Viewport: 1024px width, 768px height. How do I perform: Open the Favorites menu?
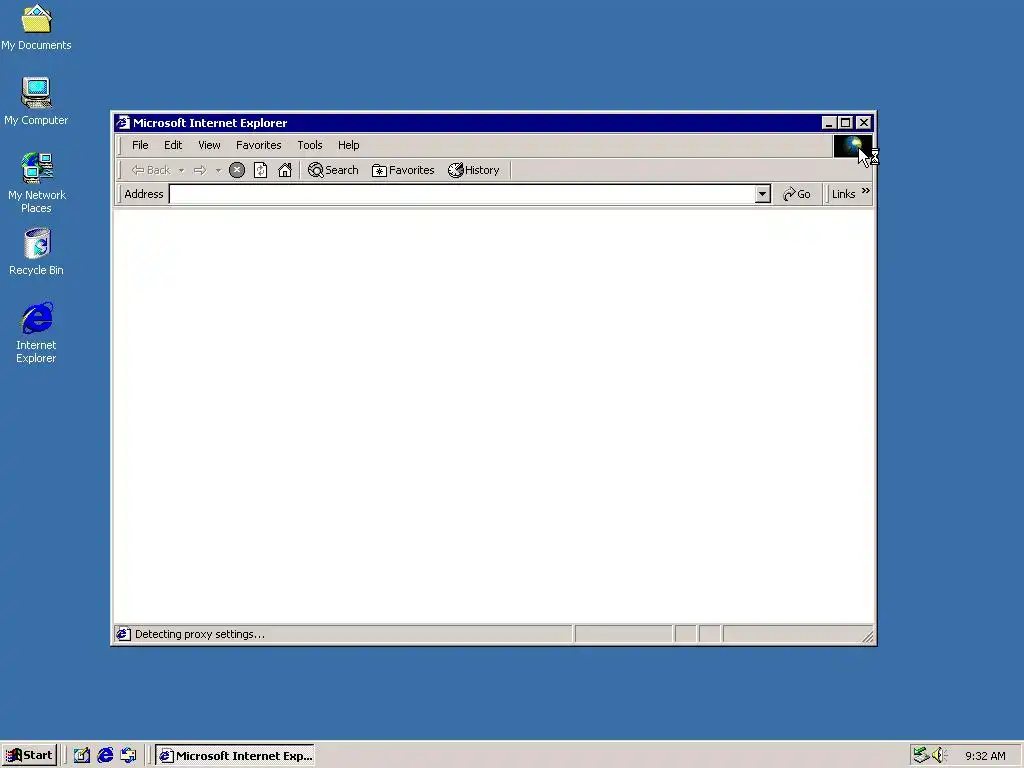coord(259,145)
